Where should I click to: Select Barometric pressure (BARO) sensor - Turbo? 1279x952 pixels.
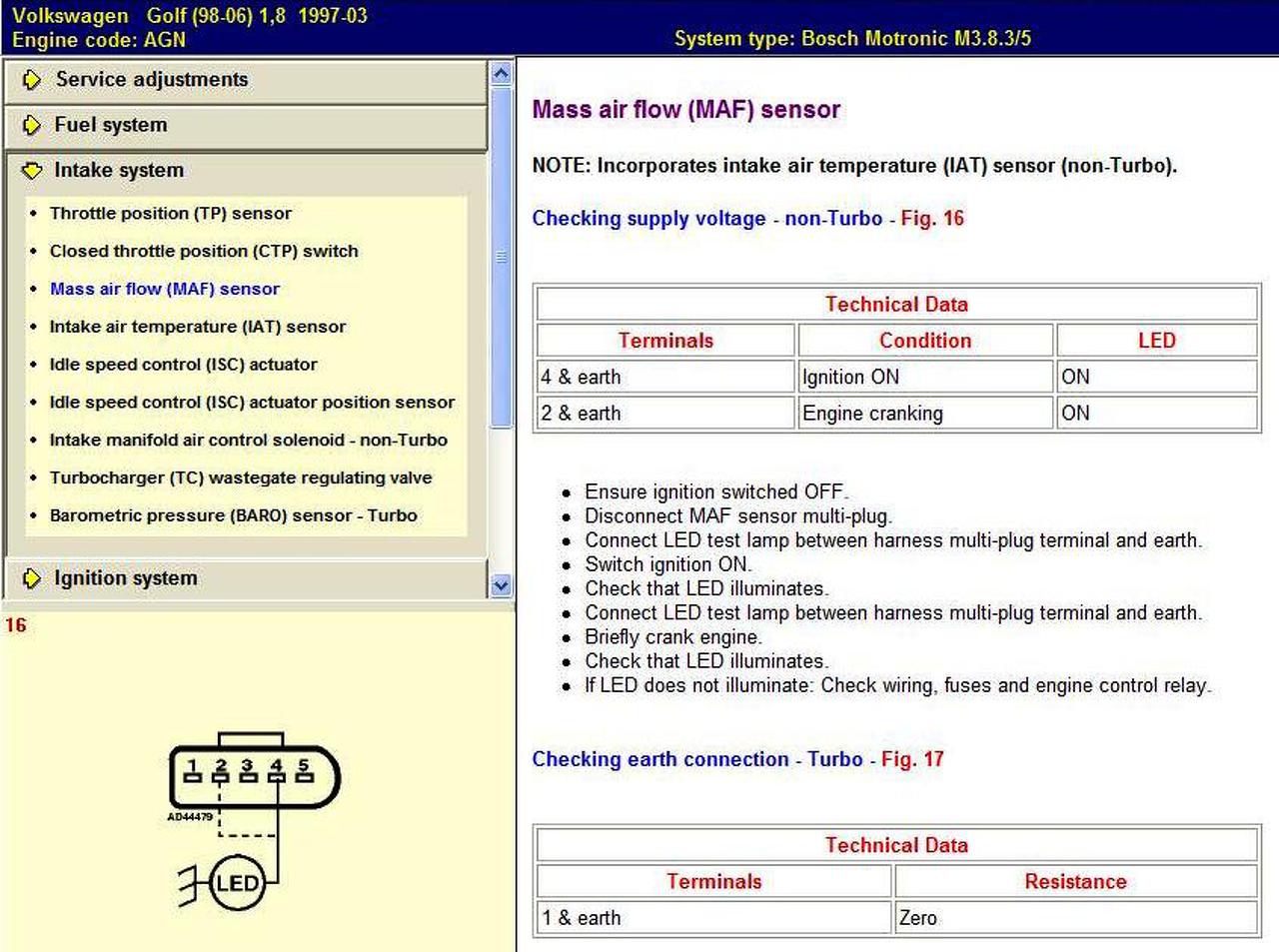pyautogui.click(x=234, y=516)
